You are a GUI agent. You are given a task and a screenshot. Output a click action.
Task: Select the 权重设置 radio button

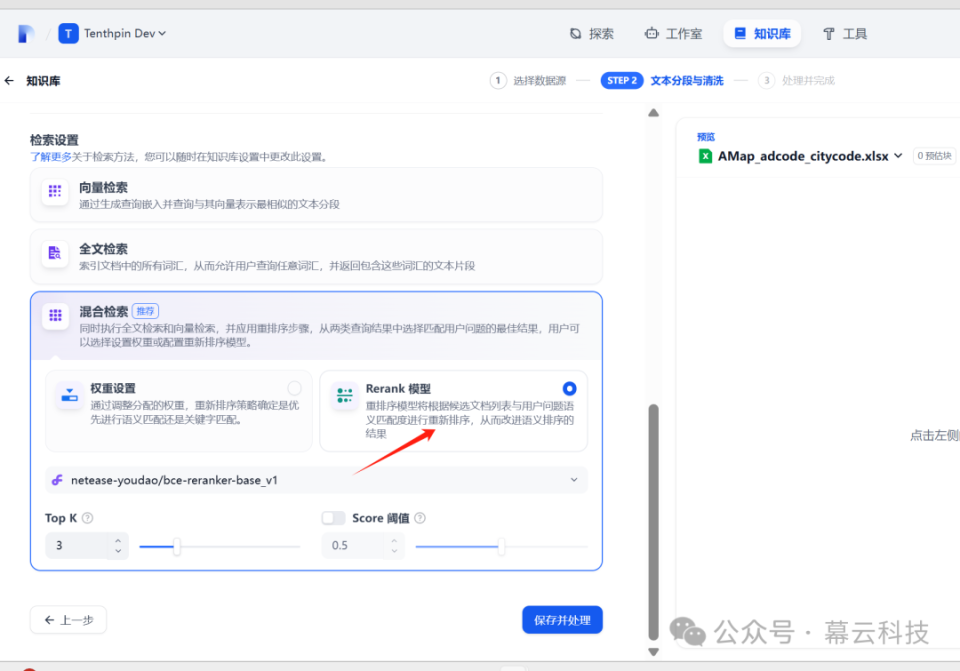(x=294, y=388)
